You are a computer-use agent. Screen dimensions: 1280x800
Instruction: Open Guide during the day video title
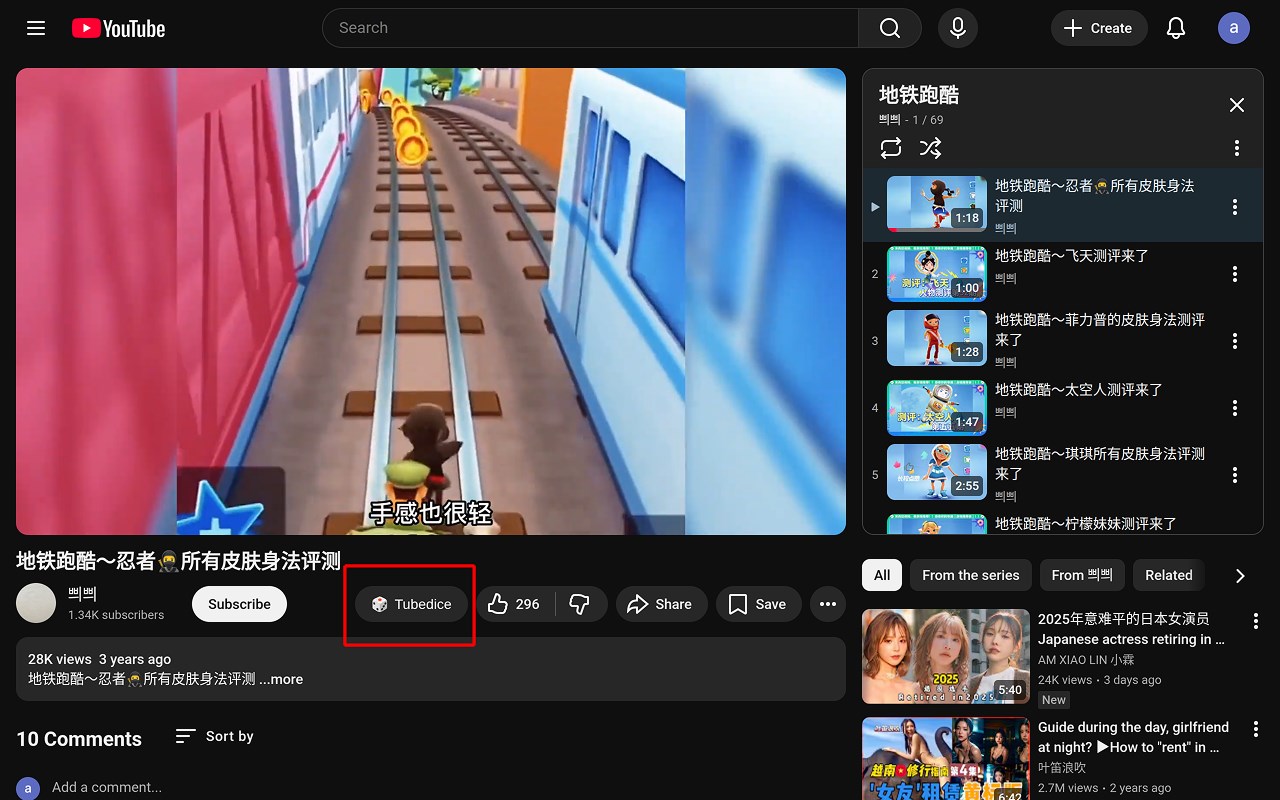1133,737
